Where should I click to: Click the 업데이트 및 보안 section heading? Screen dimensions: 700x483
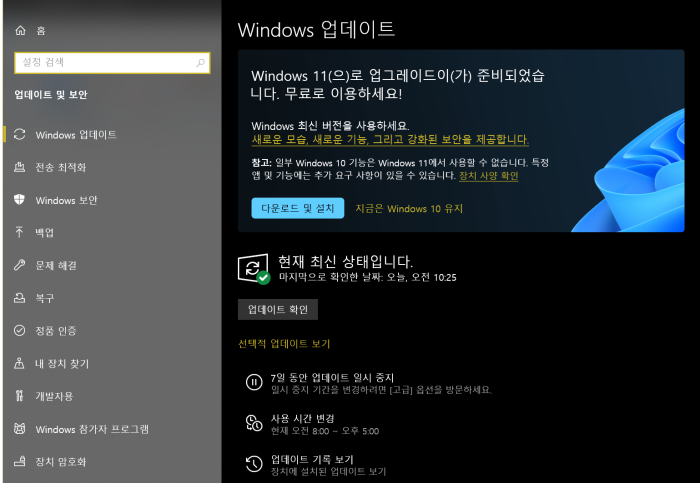(51, 95)
